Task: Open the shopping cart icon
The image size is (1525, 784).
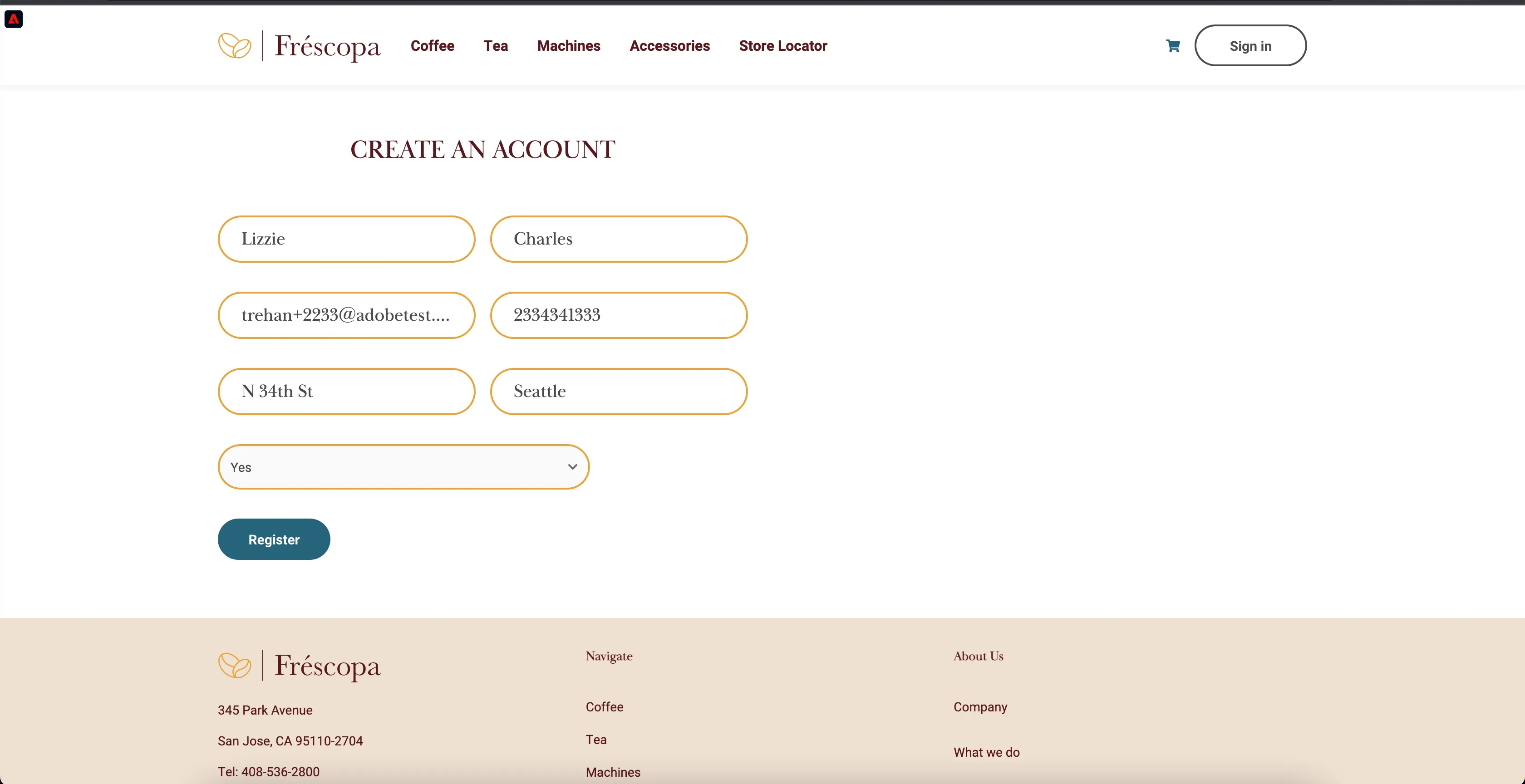Action: click(x=1173, y=45)
